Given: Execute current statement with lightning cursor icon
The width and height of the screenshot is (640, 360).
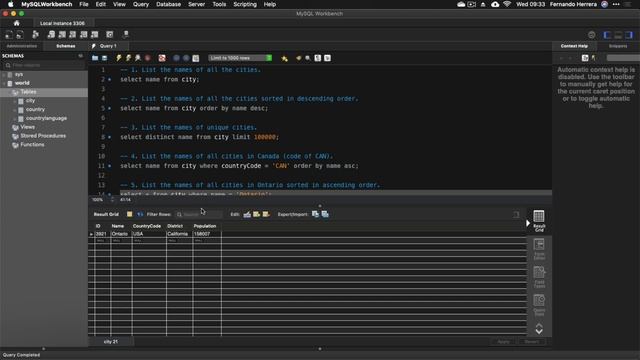Looking at the screenshot, I should click(128, 58).
